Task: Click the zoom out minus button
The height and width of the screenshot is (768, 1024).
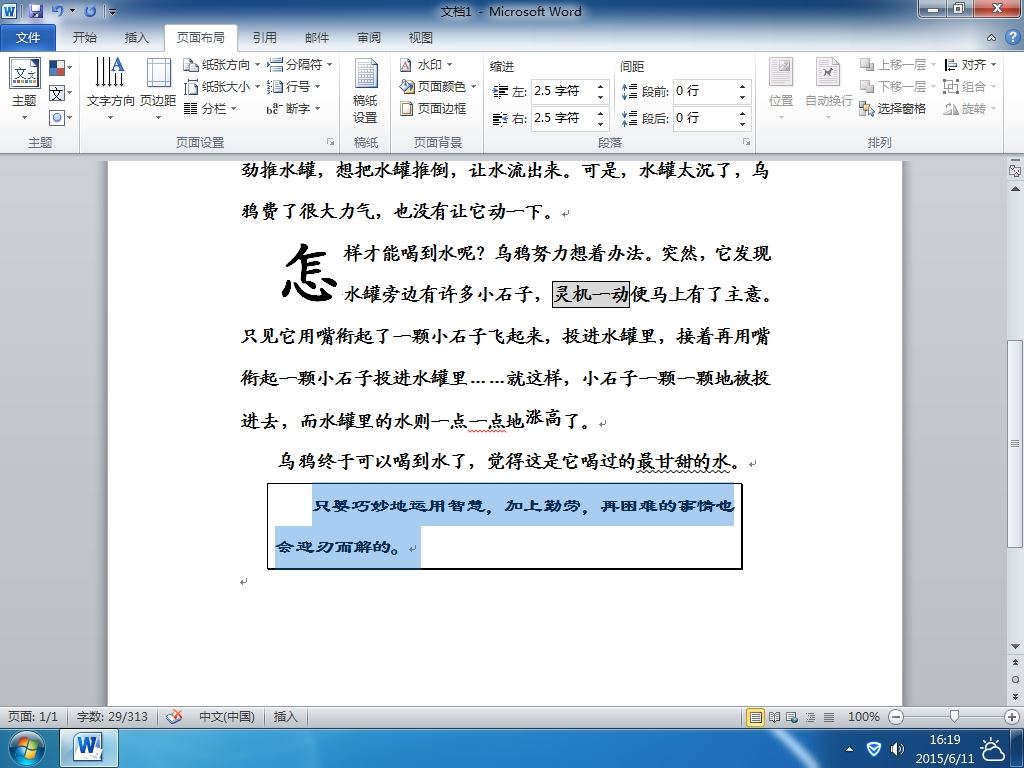Action: tap(897, 717)
